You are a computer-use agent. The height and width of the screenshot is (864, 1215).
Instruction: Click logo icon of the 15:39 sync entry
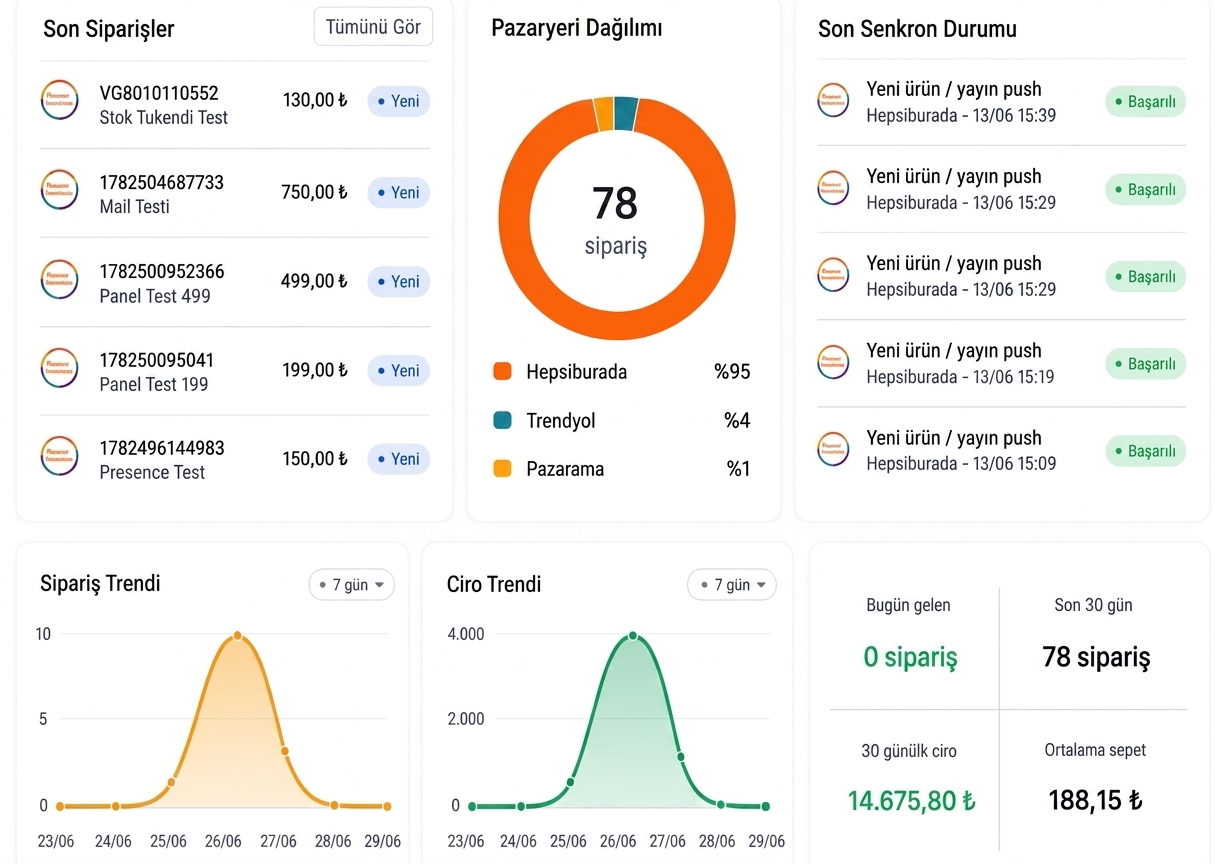click(x=833, y=100)
